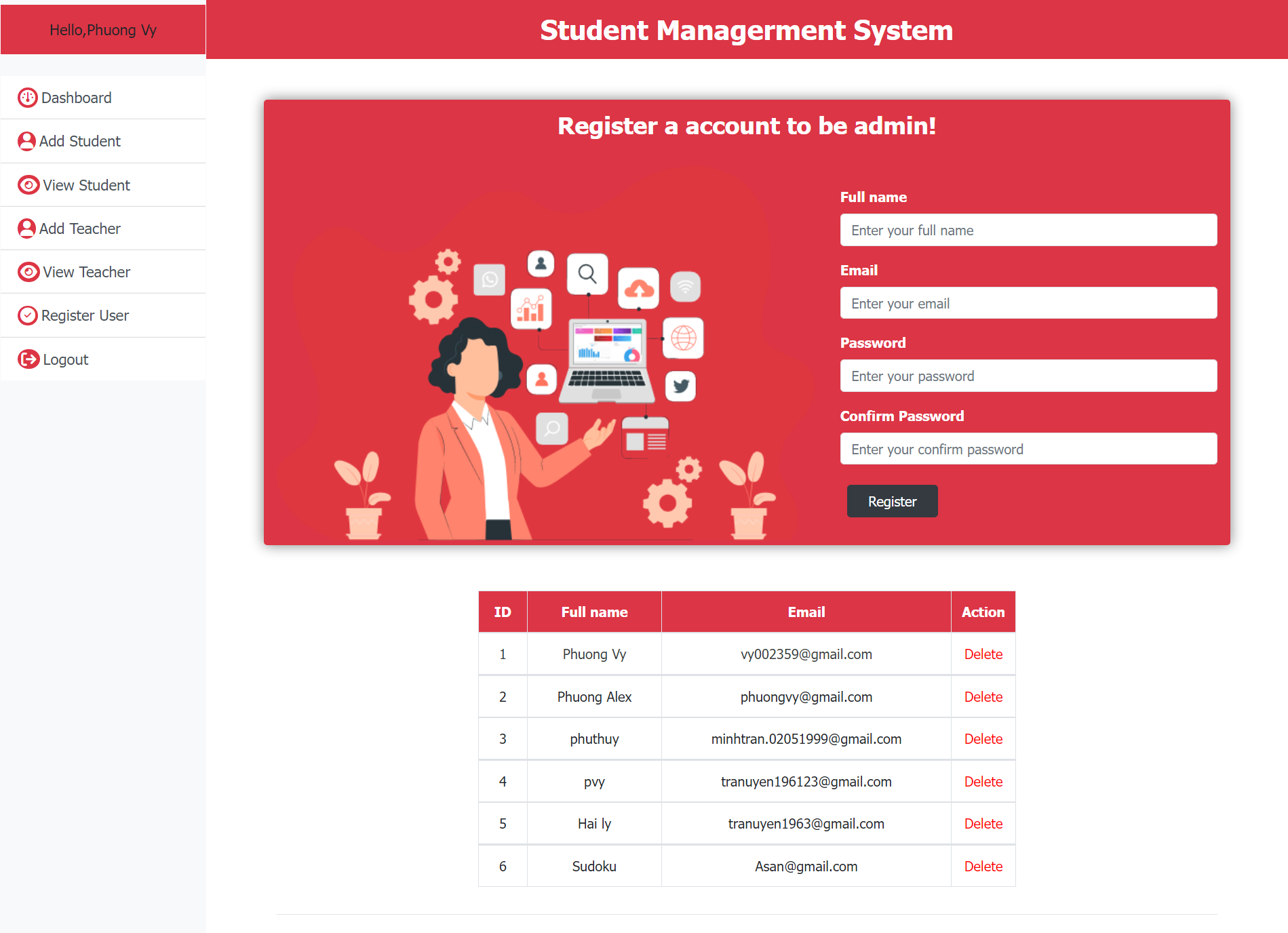Go to Add Student page
Screen dimensions: 1288x933
click(x=103, y=141)
